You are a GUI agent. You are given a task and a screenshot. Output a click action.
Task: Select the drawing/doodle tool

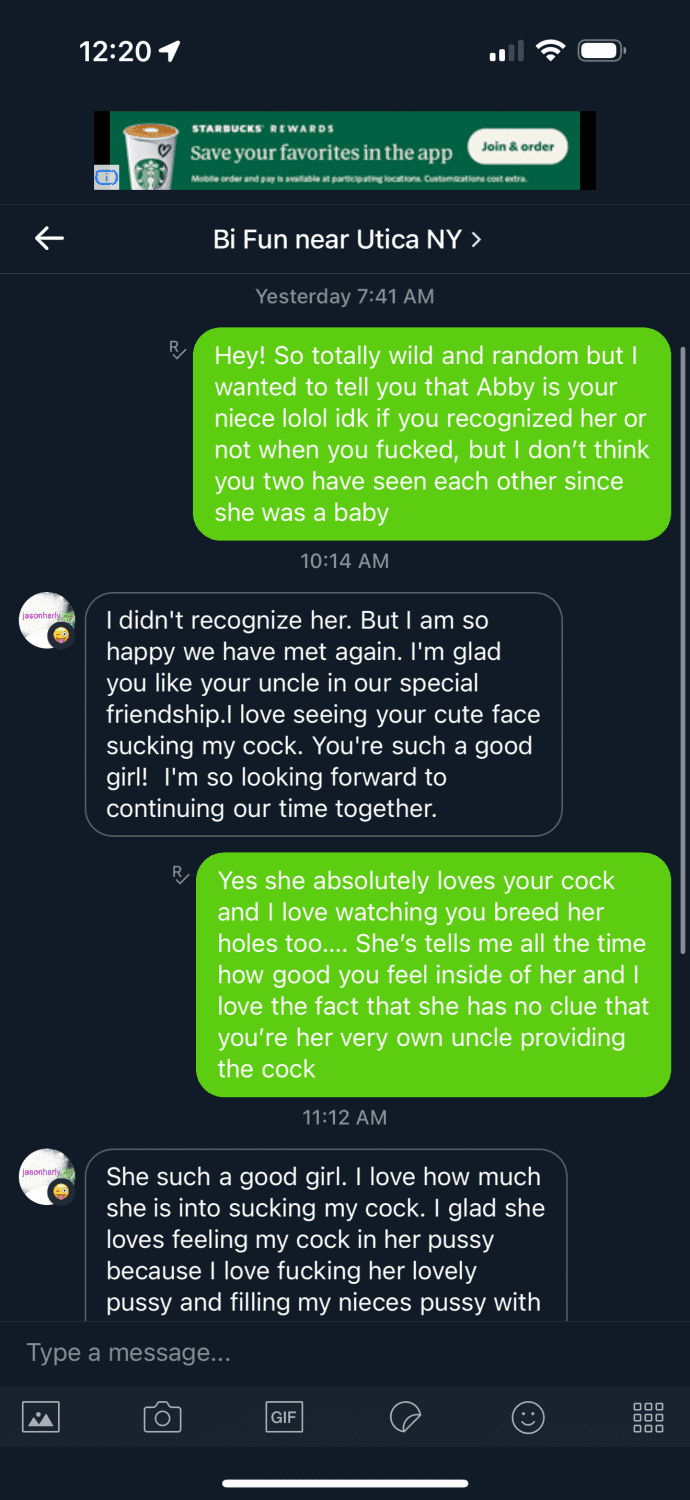[x=406, y=1417]
